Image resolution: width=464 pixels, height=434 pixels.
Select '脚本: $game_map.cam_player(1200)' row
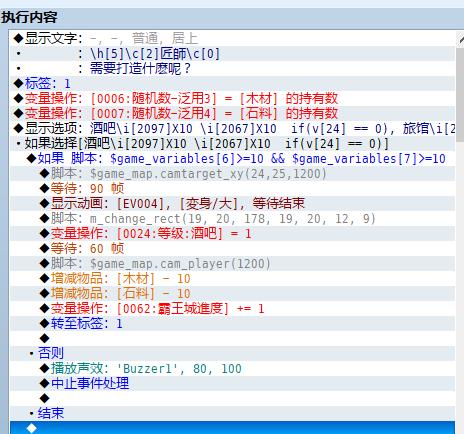(232, 263)
